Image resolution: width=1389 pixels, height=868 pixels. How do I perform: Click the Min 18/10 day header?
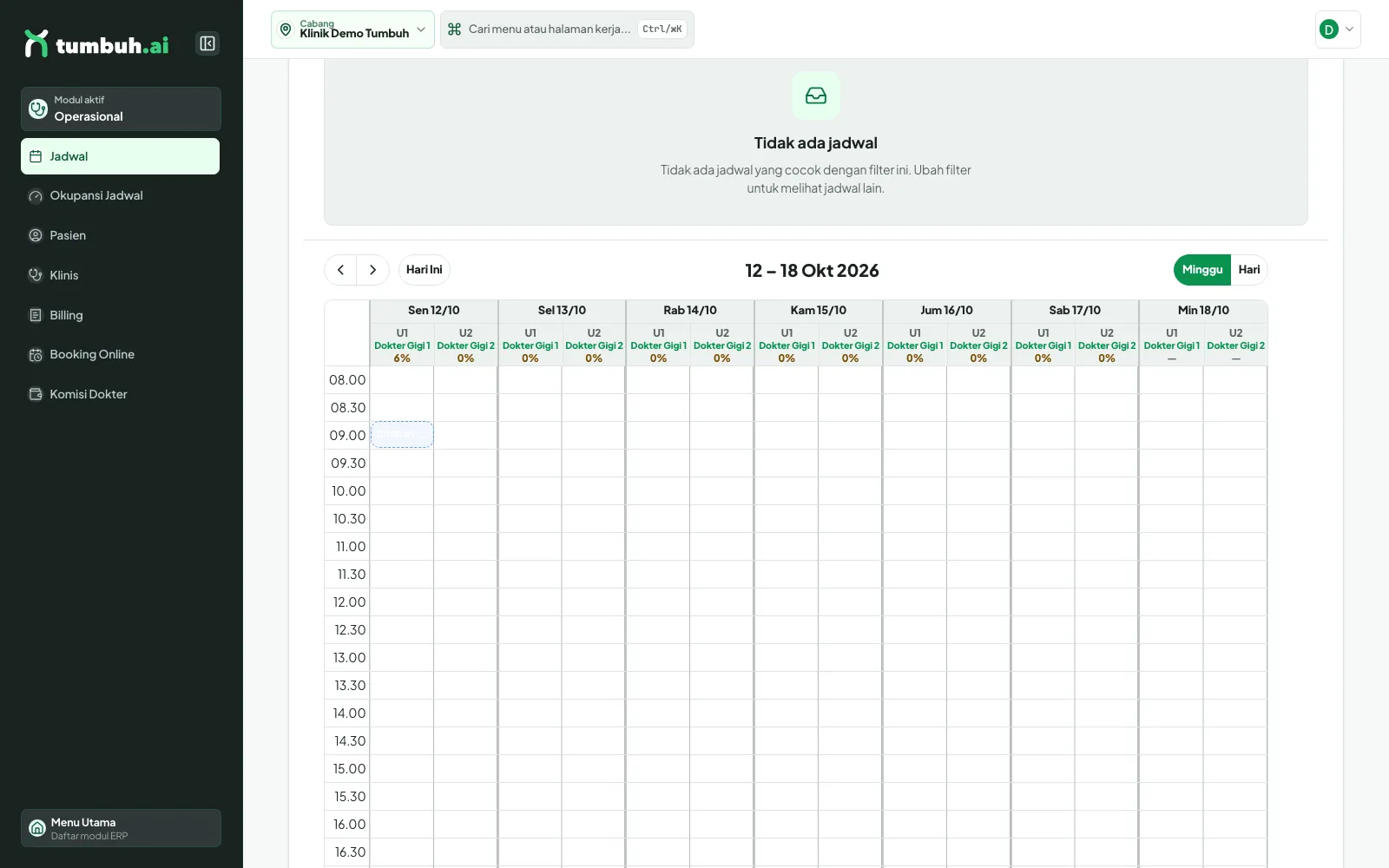point(1203,311)
